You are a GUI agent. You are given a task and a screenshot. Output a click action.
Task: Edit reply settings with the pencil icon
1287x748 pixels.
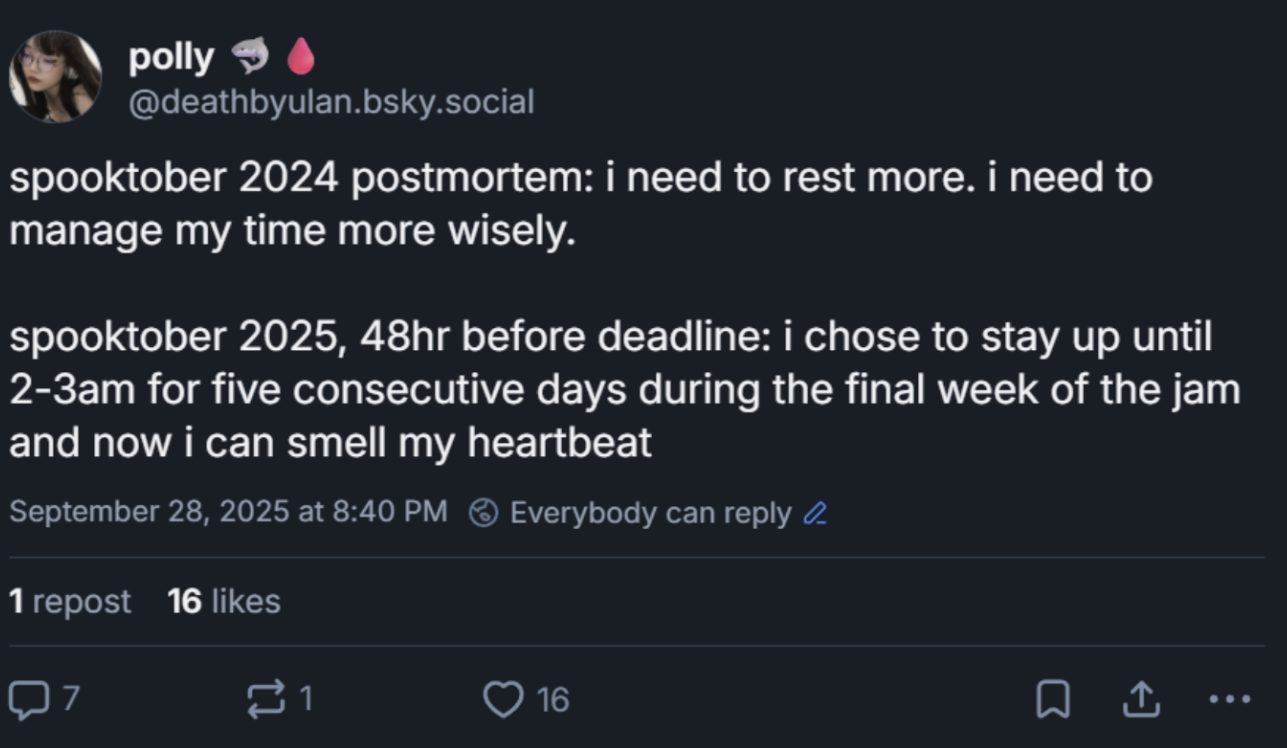tap(815, 514)
